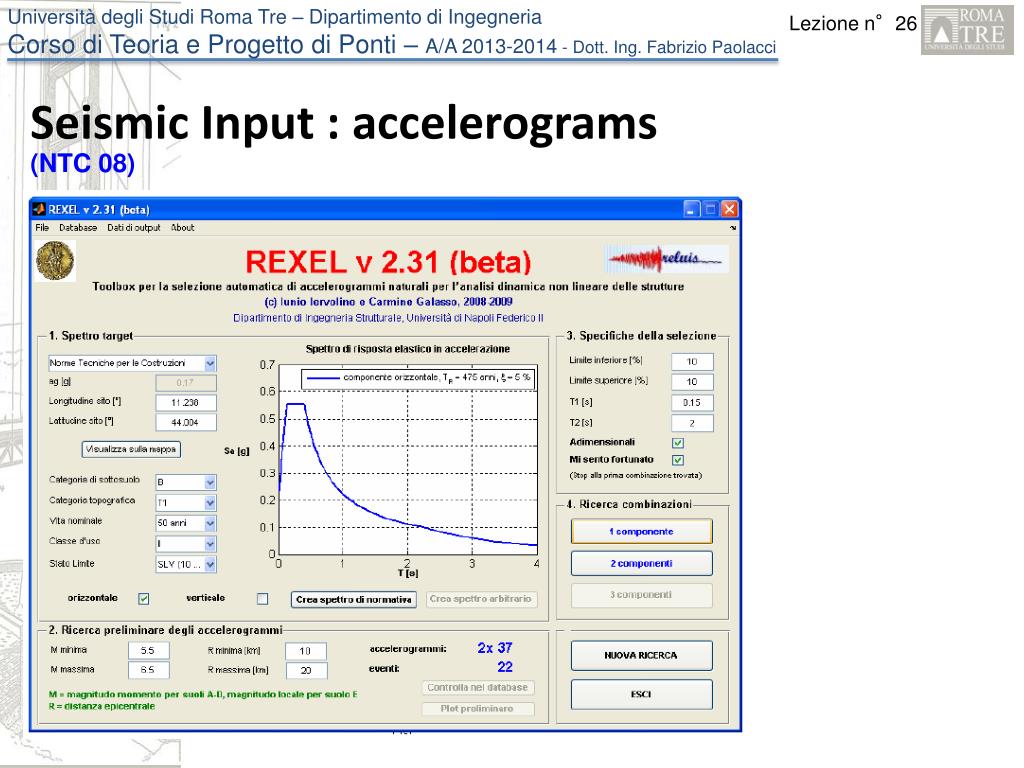Open the Categoria di sottosuolo dropdown
Screen dimensions: 1024x768
coord(186,483)
